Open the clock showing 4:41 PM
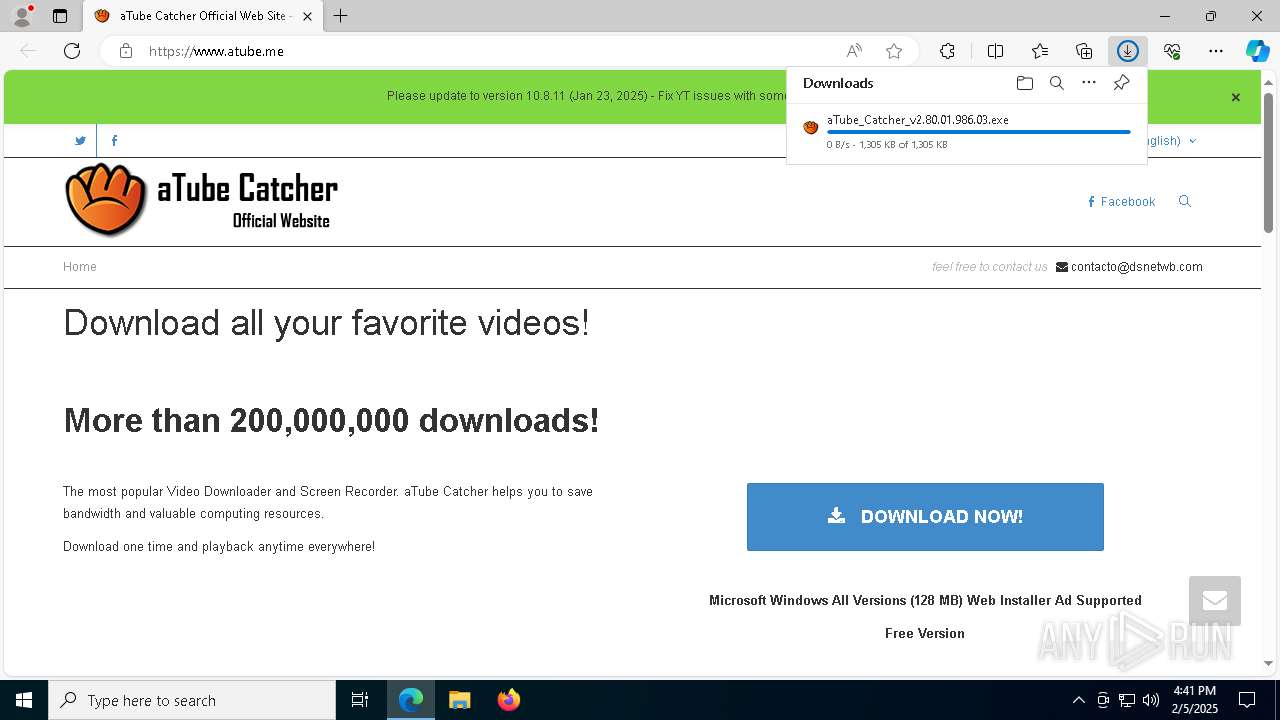The width and height of the screenshot is (1280, 720). [x=1195, y=700]
